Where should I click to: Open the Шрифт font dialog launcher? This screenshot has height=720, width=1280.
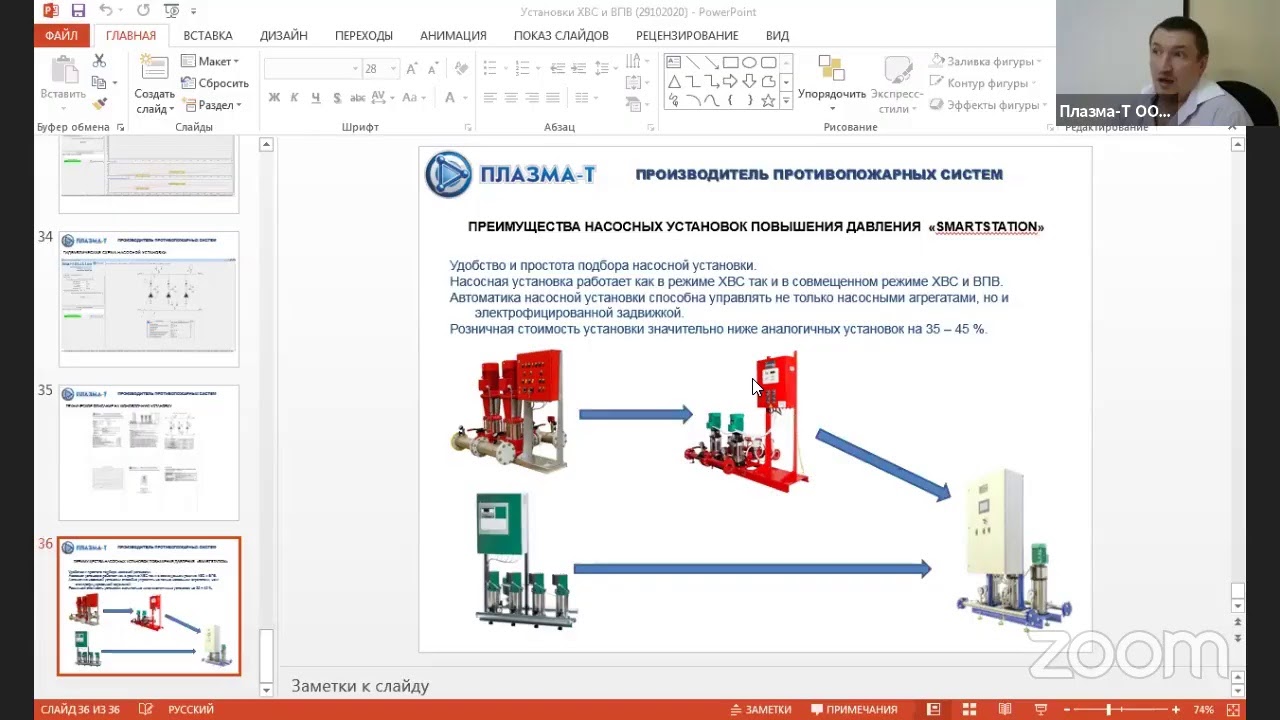(468, 128)
